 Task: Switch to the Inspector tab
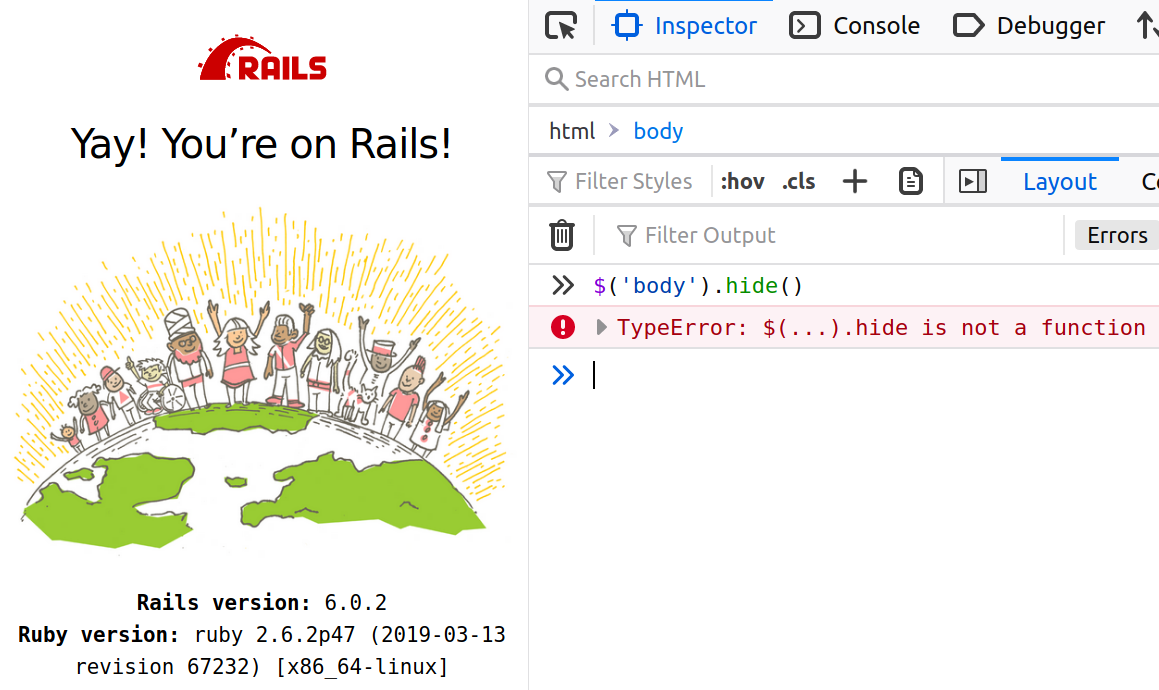pos(684,26)
